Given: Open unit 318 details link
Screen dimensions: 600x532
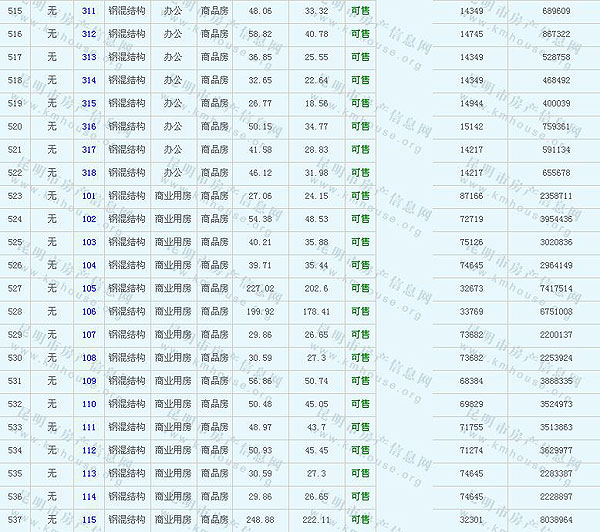Looking at the screenshot, I should pyautogui.click(x=89, y=173).
